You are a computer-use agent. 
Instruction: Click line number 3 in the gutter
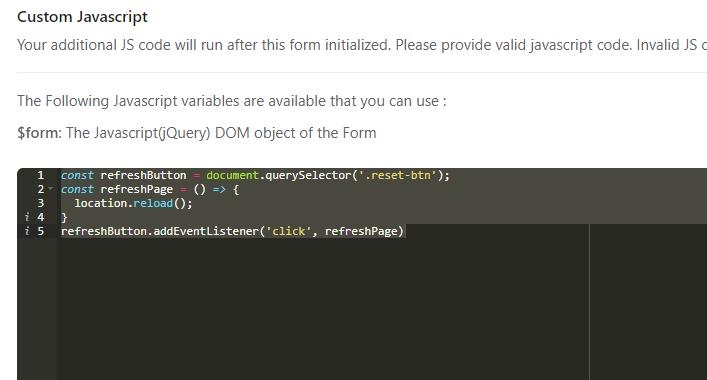coord(41,203)
